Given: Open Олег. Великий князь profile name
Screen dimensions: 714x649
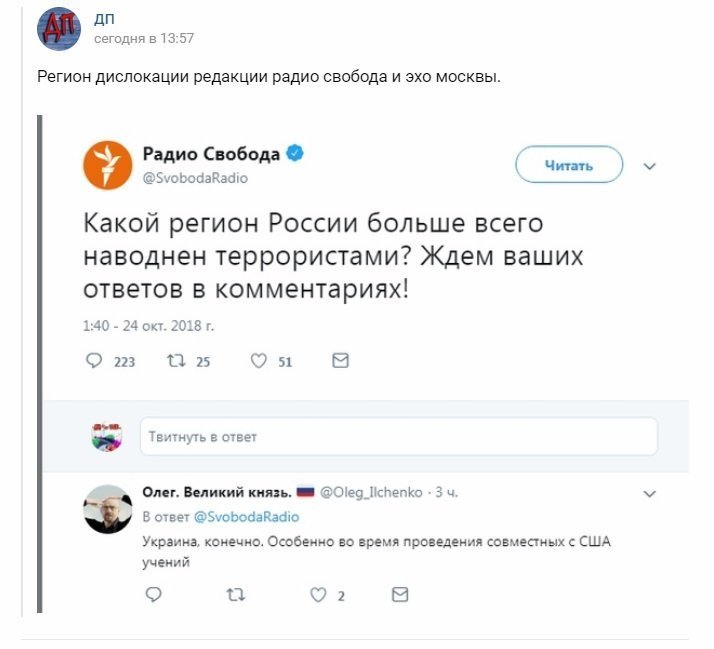Looking at the screenshot, I should click(x=217, y=492).
